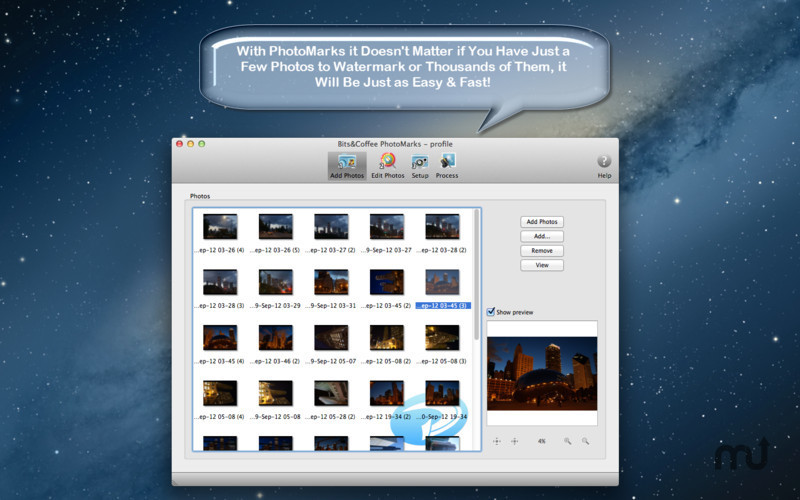The width and height of the screenshot is (800, 500).
Task: Select thumbnail labeled ...ep-12 03-26 (4)
Action: (x=220, y=227)
